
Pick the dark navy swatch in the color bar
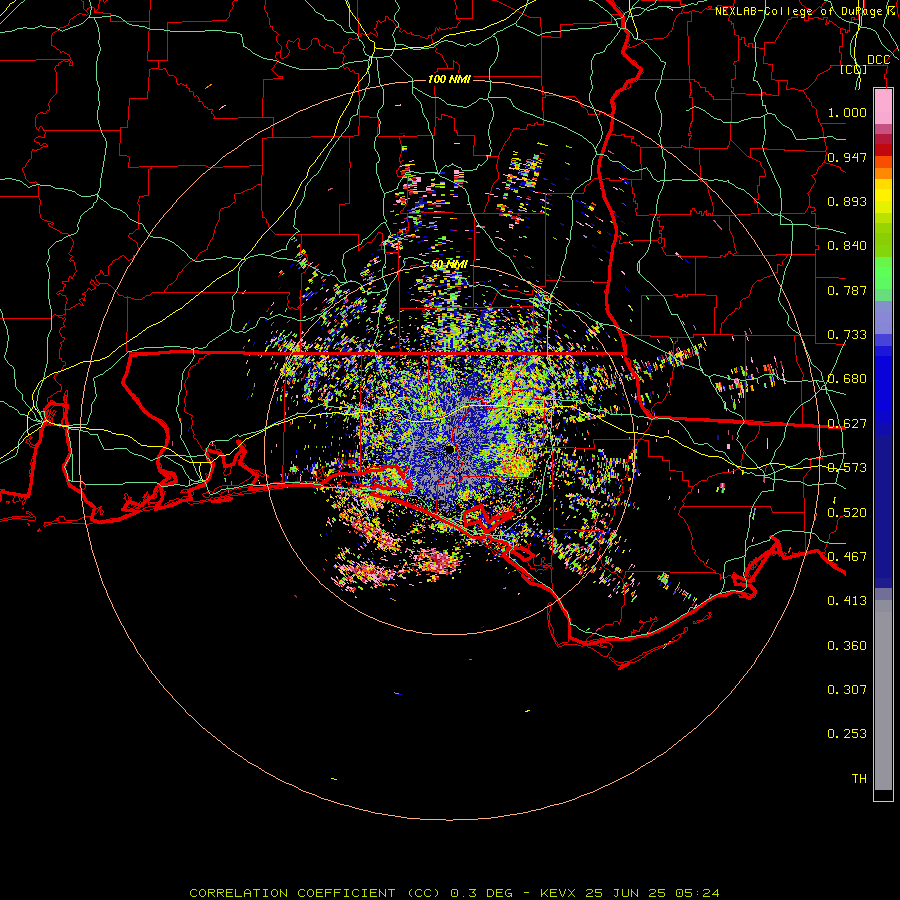[883, 508]
